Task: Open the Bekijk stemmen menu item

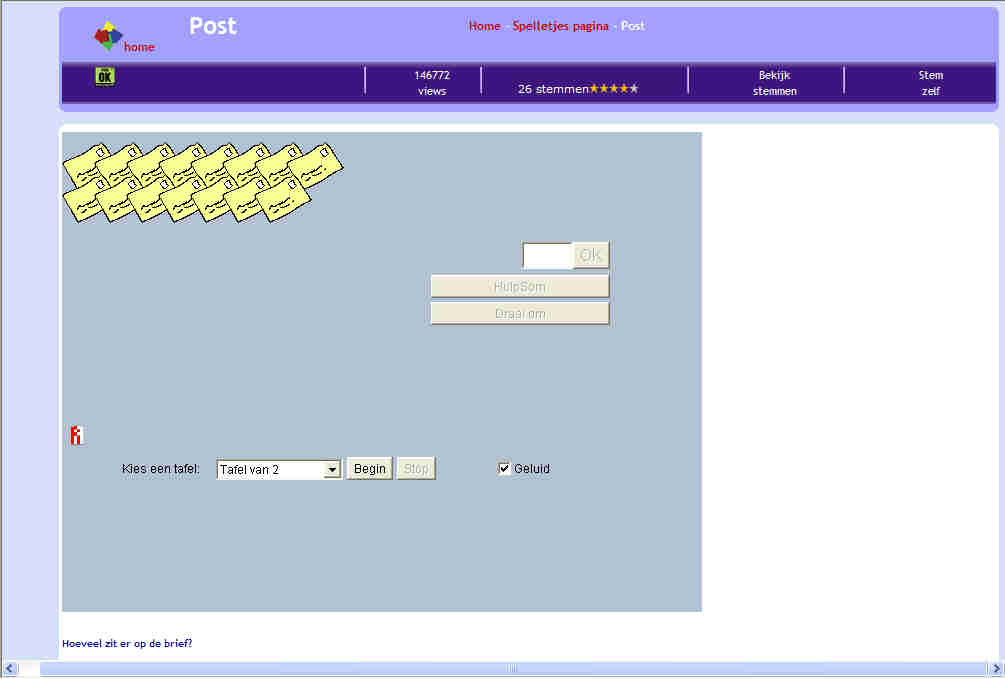Action: click(774, 83)
